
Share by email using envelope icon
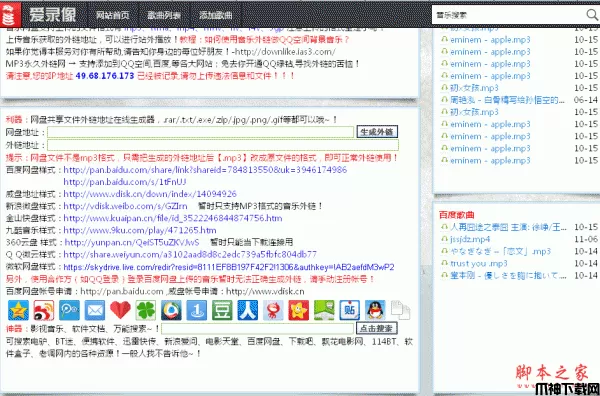click(95, 310)
